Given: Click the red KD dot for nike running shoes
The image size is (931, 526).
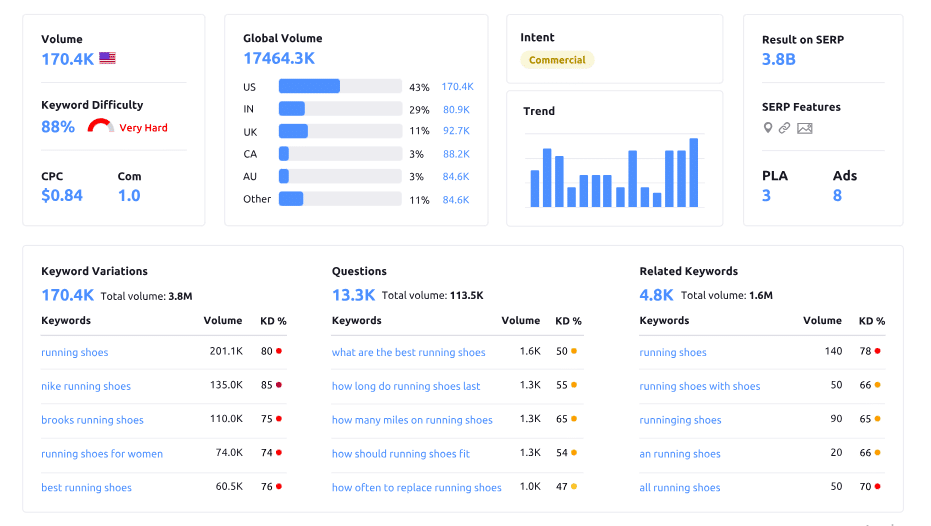Looking at the screenshot, I should click(279, 385).
